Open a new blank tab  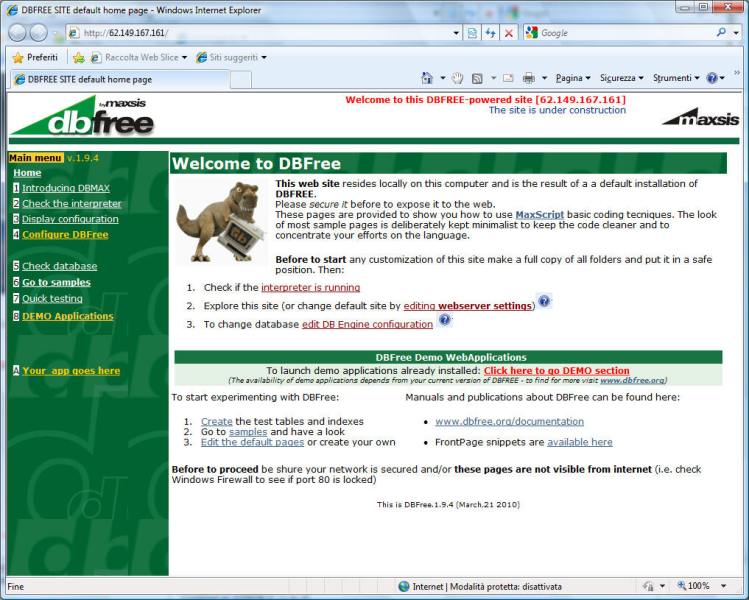coord(241,80)
